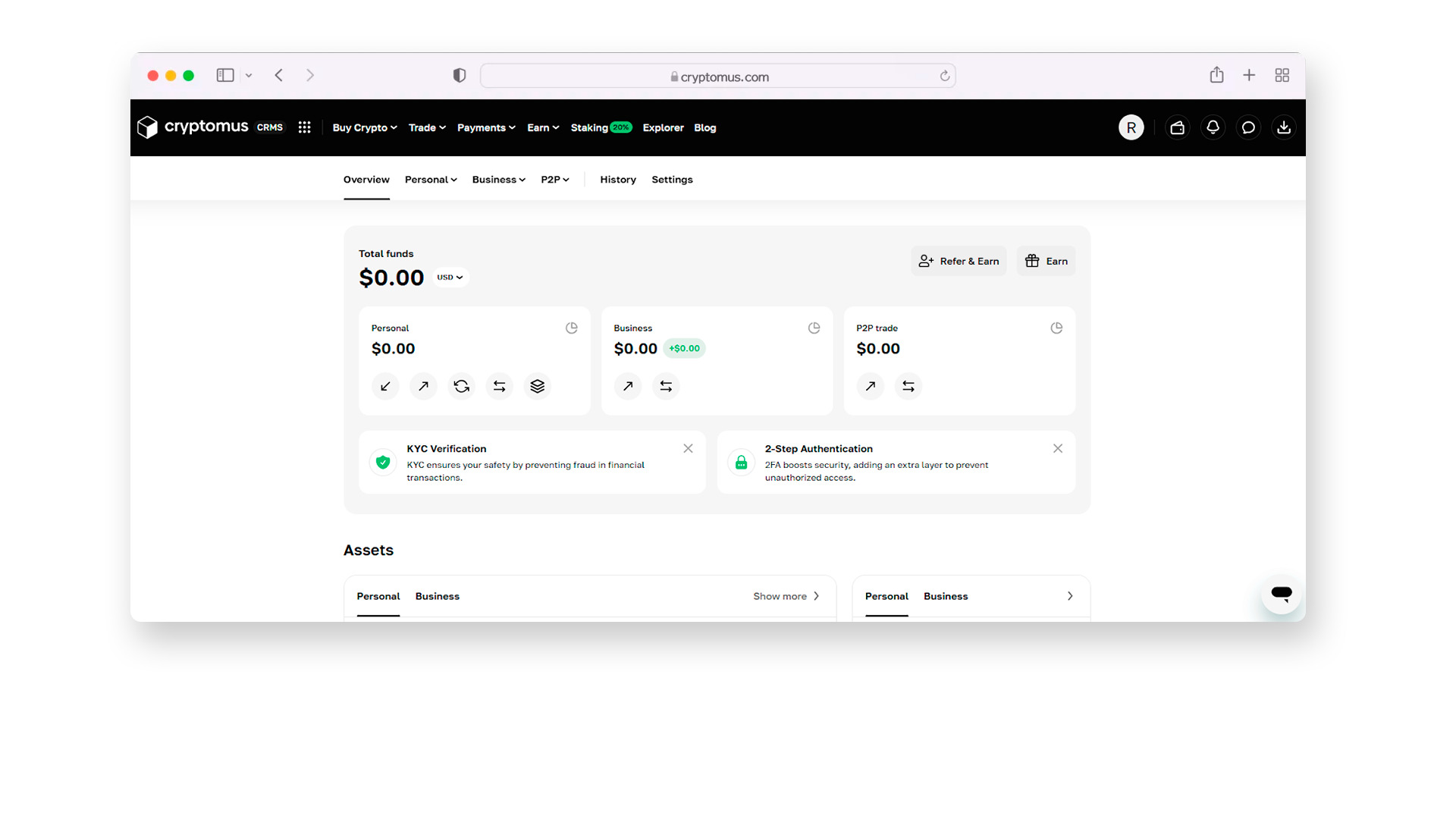Click the 2-Step Authentication title text
Viewport: 1456px width, 819px height.
click(819, 449)
